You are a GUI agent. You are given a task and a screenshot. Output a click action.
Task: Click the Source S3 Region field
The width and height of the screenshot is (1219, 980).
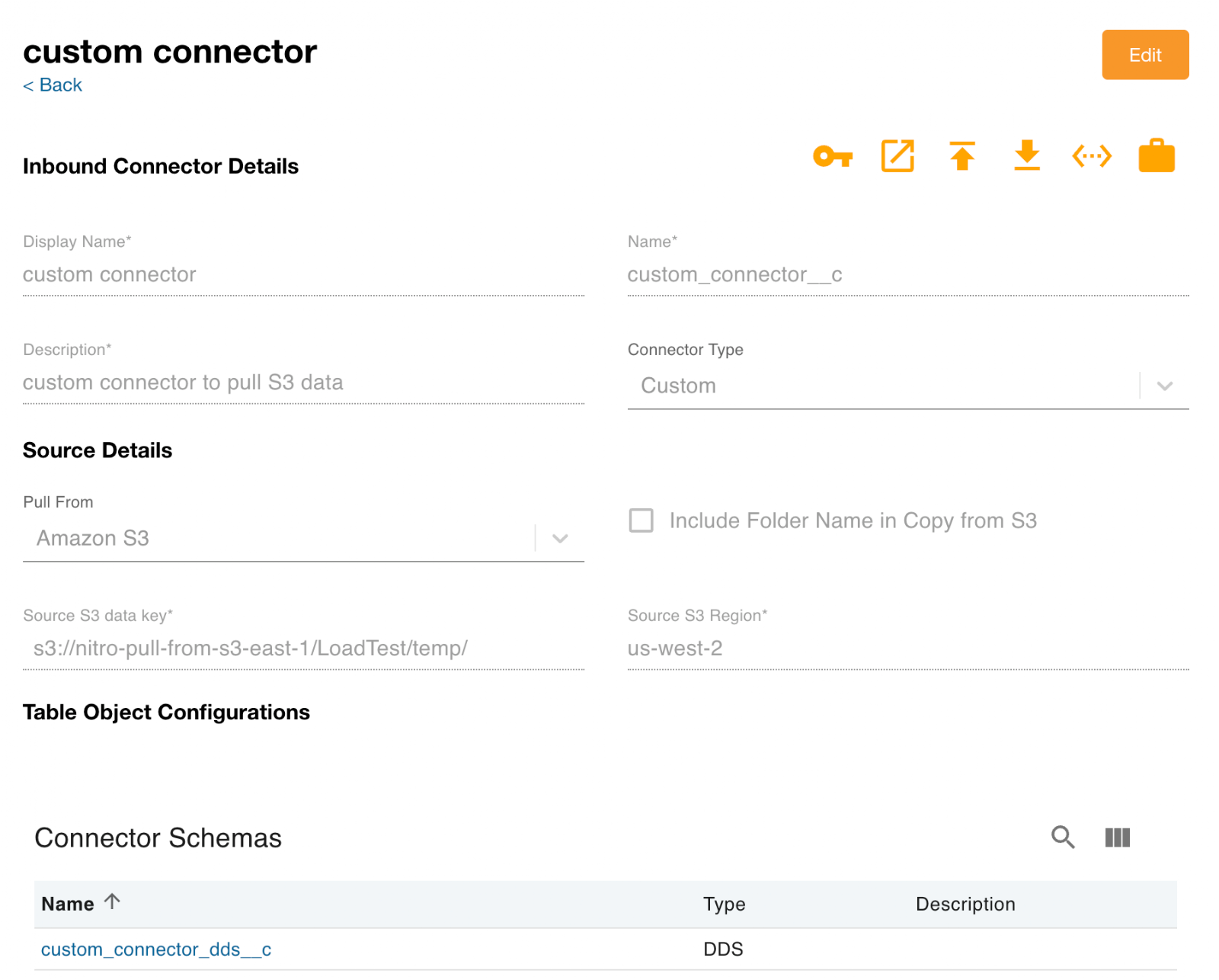click(907, 649)
